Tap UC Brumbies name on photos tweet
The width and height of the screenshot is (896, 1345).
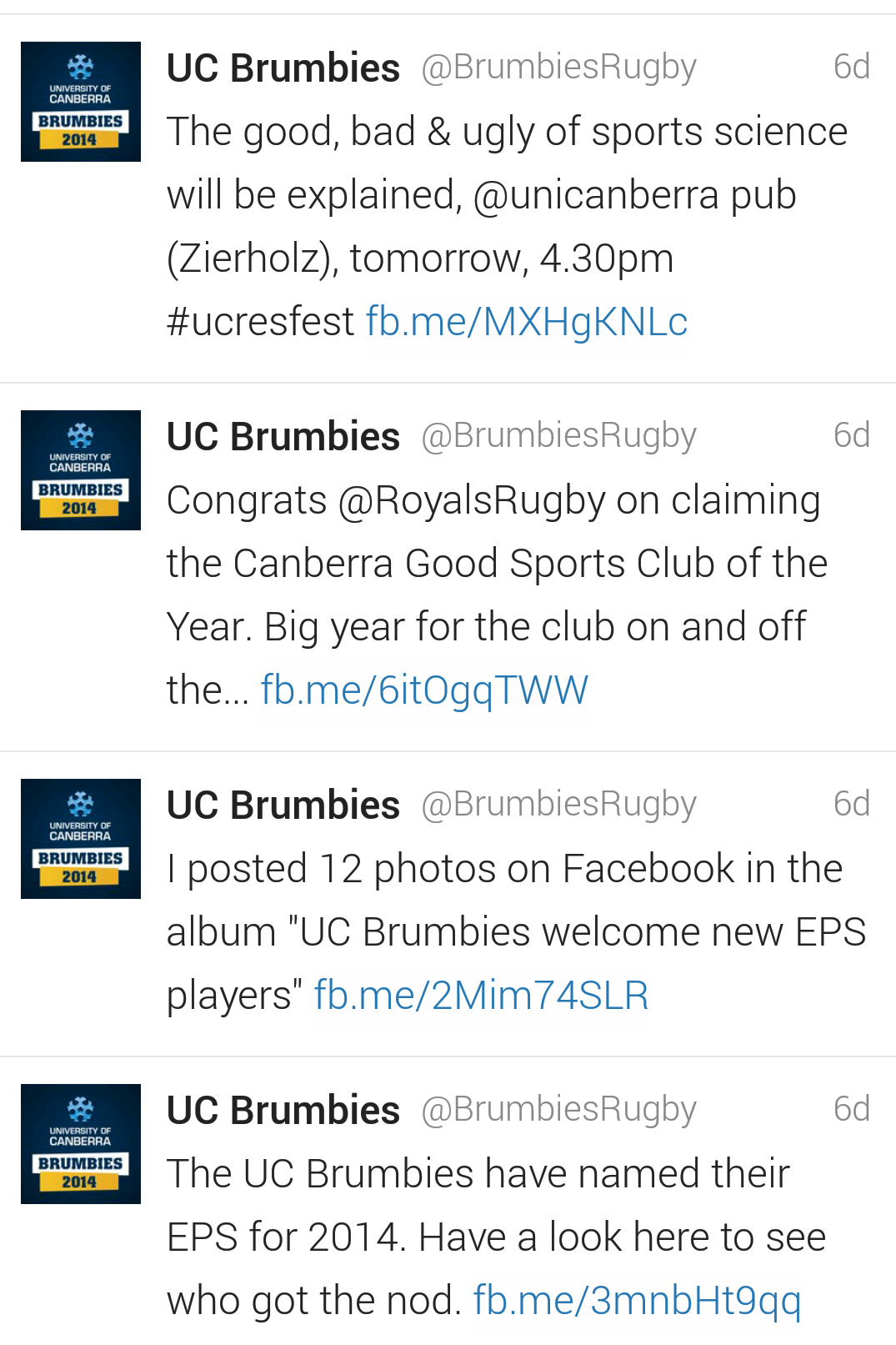click(283, 805)
